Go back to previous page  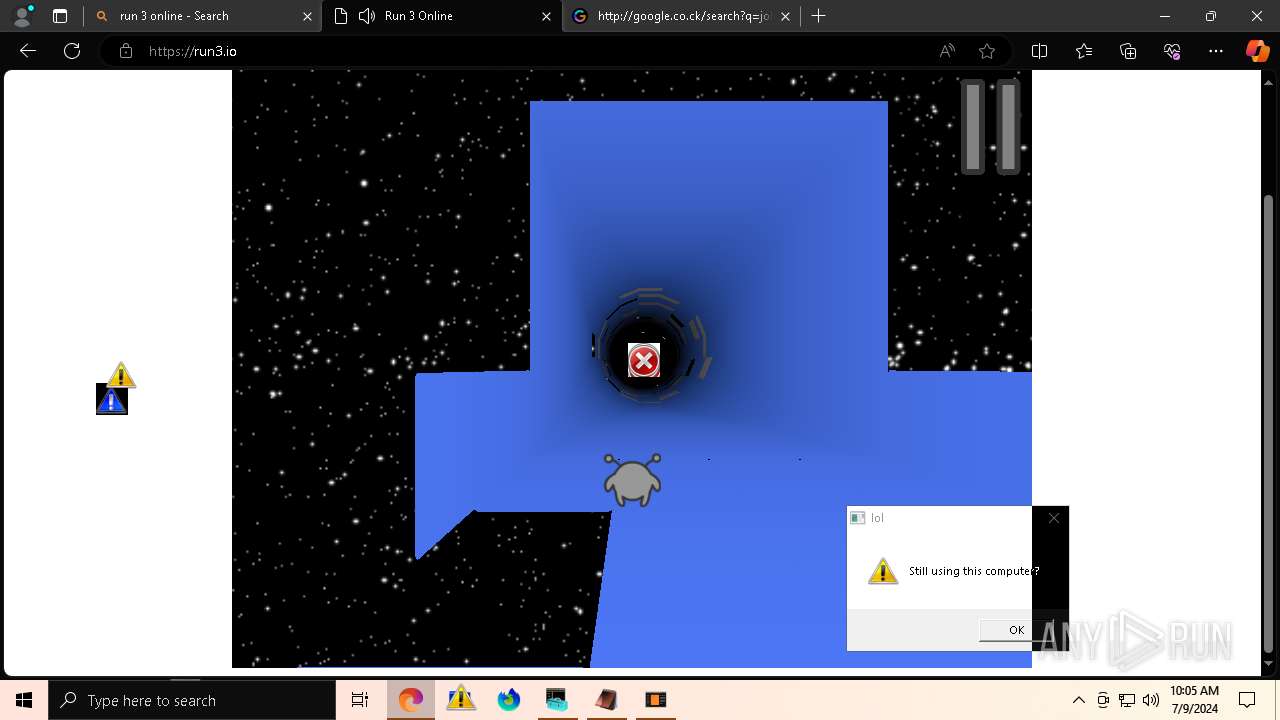coord(28,51)
